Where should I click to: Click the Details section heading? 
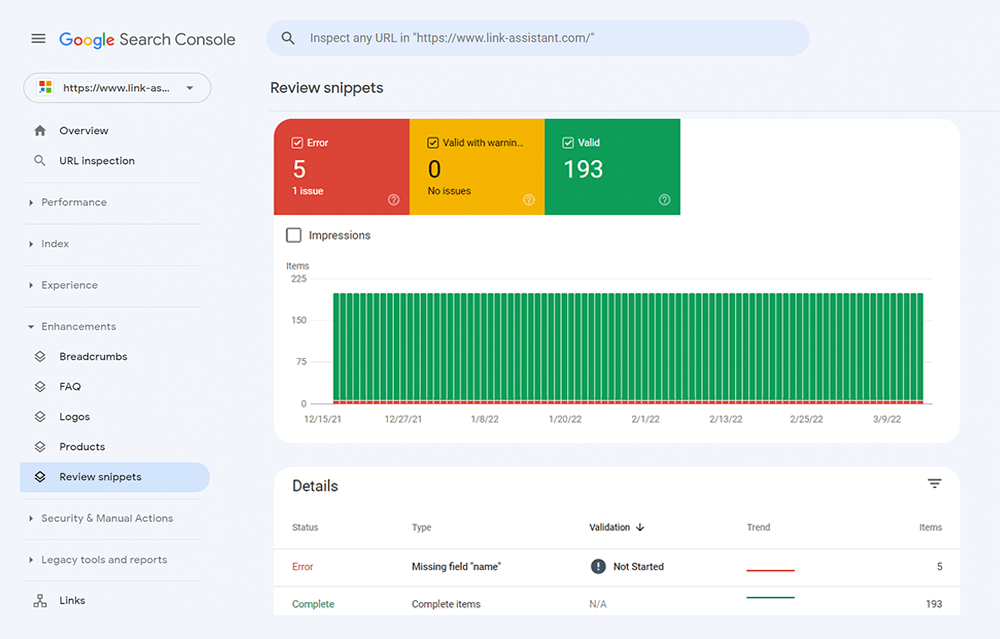[x=315, y=486]
